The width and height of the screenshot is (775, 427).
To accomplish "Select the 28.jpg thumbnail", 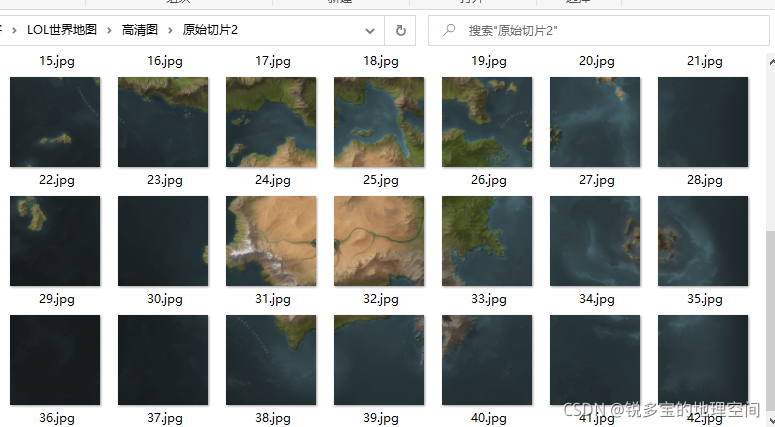I will [x=703, y=122].
